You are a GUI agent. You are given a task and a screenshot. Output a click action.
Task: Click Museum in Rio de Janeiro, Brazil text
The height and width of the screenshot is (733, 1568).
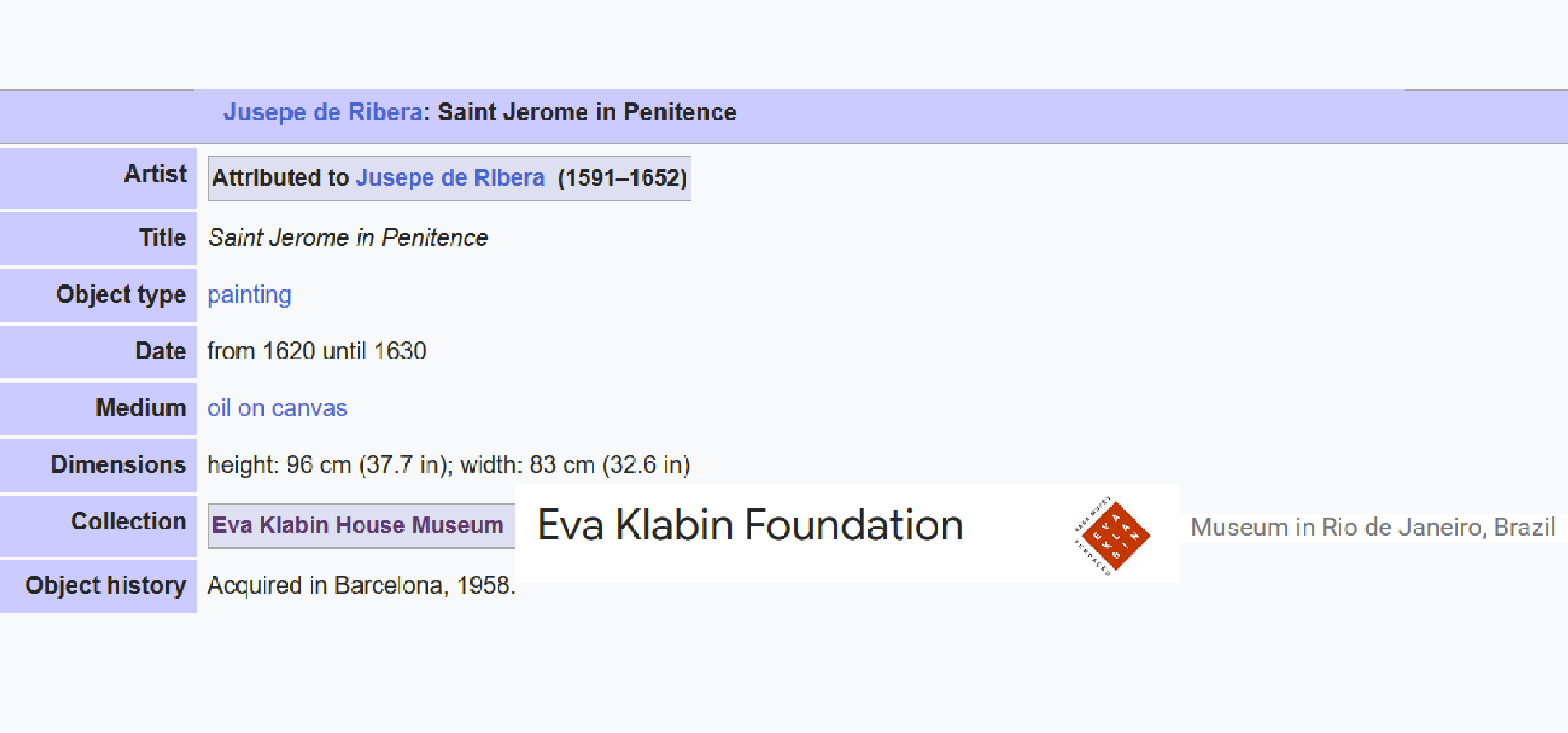(1373, 527)
